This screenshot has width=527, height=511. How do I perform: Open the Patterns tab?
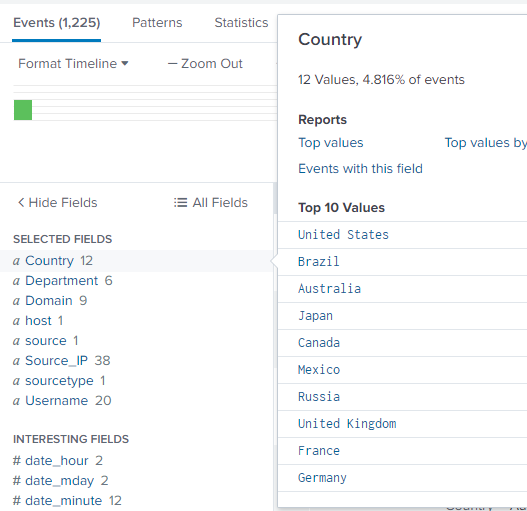point(157,23)
